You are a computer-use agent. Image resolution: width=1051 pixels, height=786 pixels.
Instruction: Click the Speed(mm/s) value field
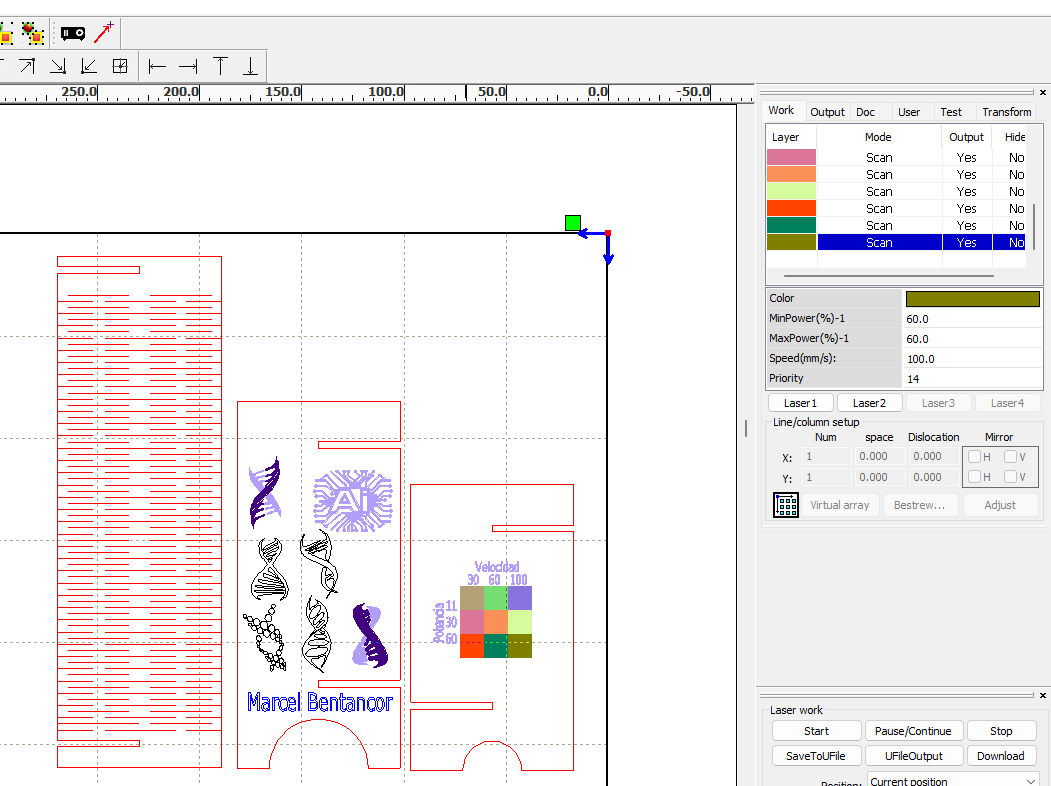pyautogui.click(x=970, y=358)
